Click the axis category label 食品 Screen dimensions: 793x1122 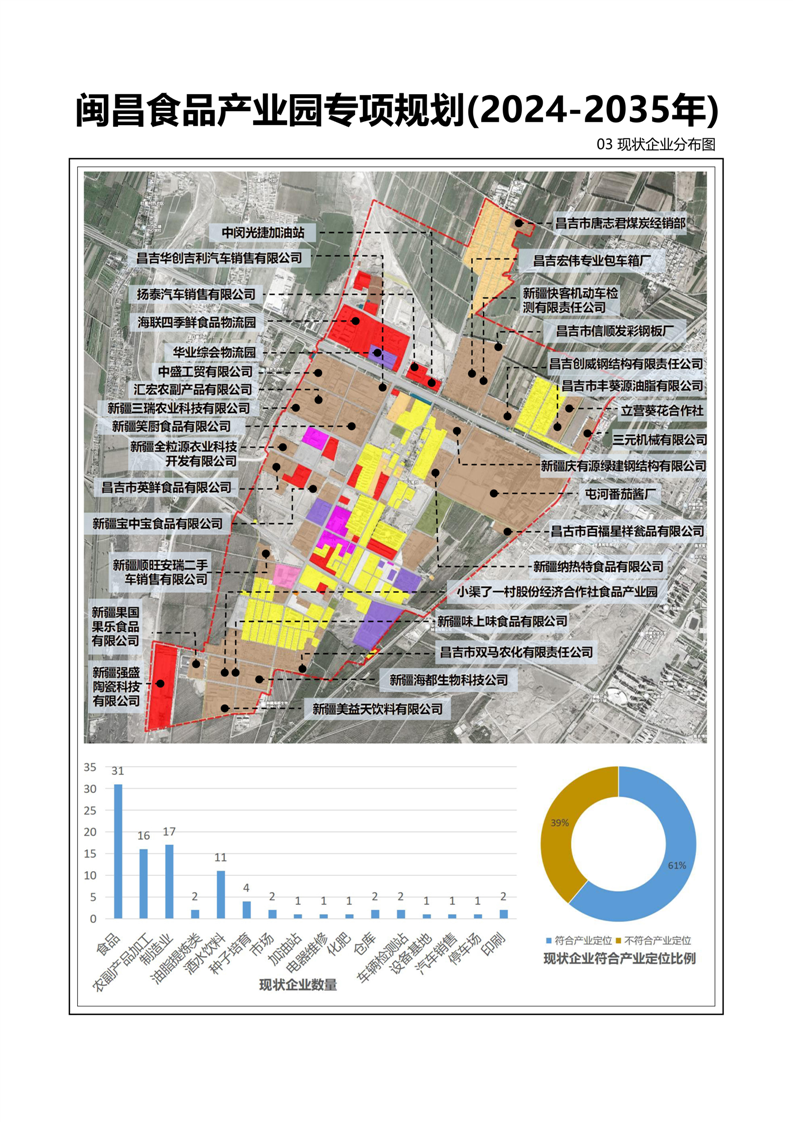(110, 944)
